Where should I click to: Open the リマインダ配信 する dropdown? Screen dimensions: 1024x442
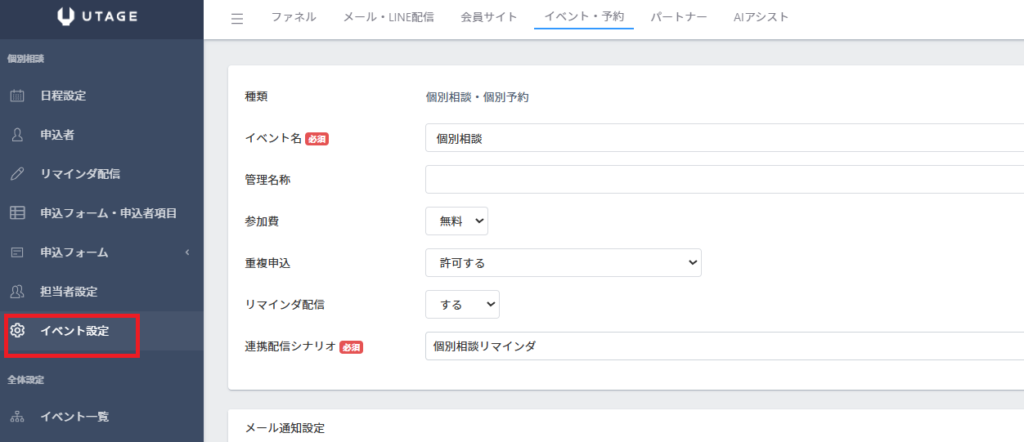click(x=462, y=304)
